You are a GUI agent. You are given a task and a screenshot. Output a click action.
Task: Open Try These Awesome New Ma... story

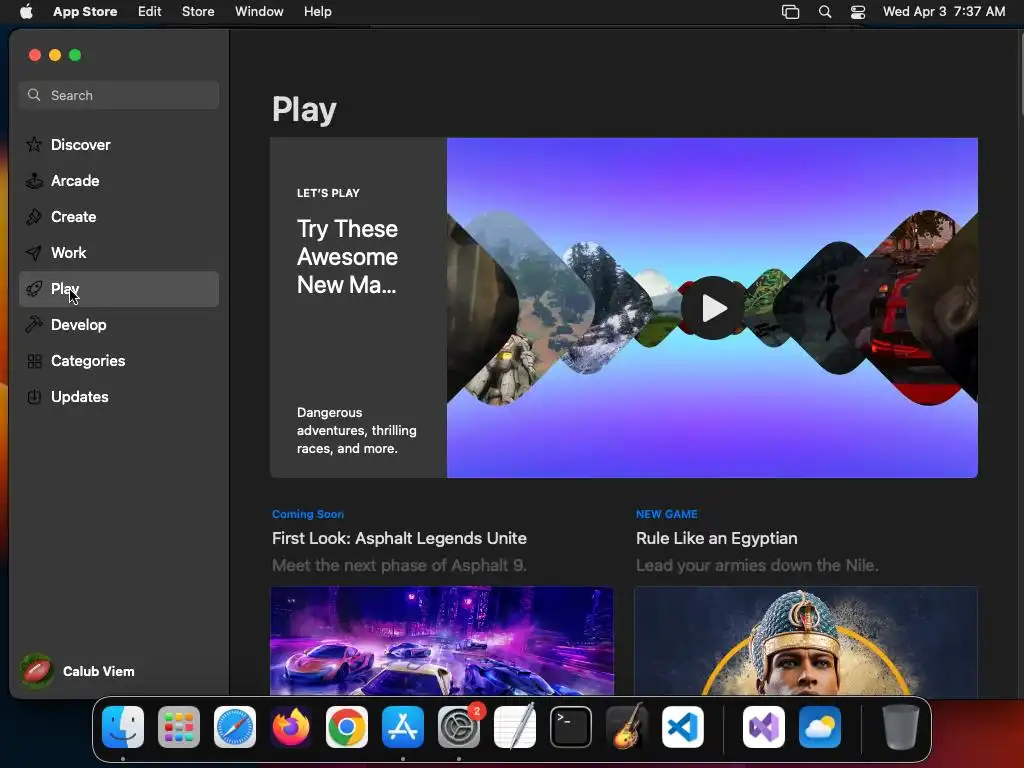(x=347, y=257)
